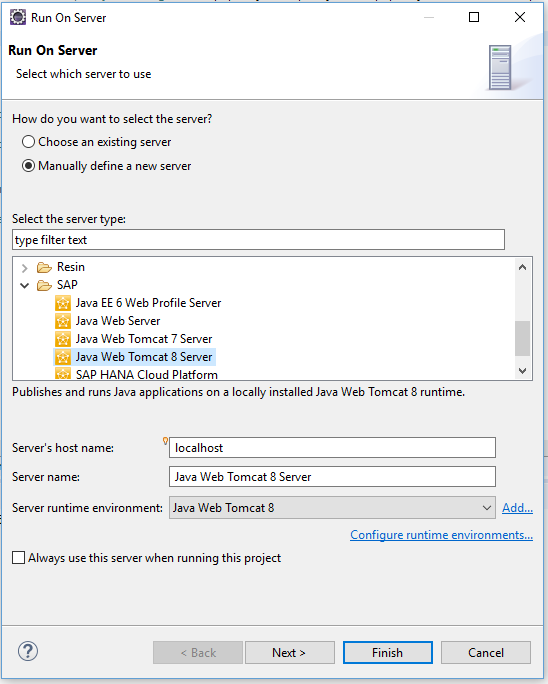Click the Server's host name field
Screen dimensions: 548x684
332,448
